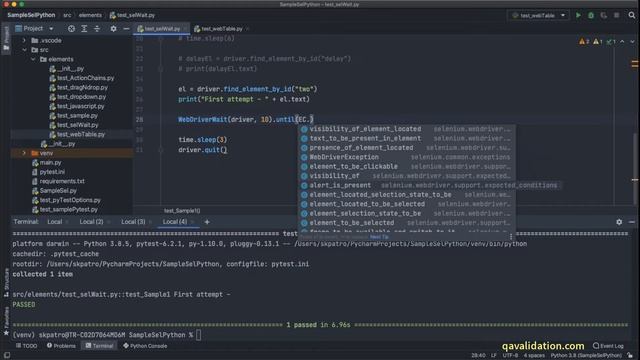Collapse all project tree icon
This screenshot has height=360, width=640.
(x=97, y=29)
